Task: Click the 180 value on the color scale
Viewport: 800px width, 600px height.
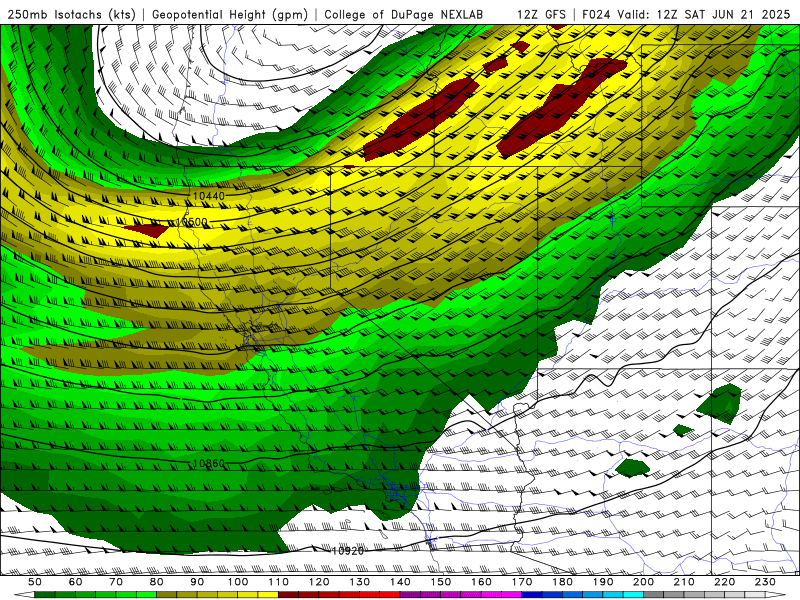Action: point(563,582)
